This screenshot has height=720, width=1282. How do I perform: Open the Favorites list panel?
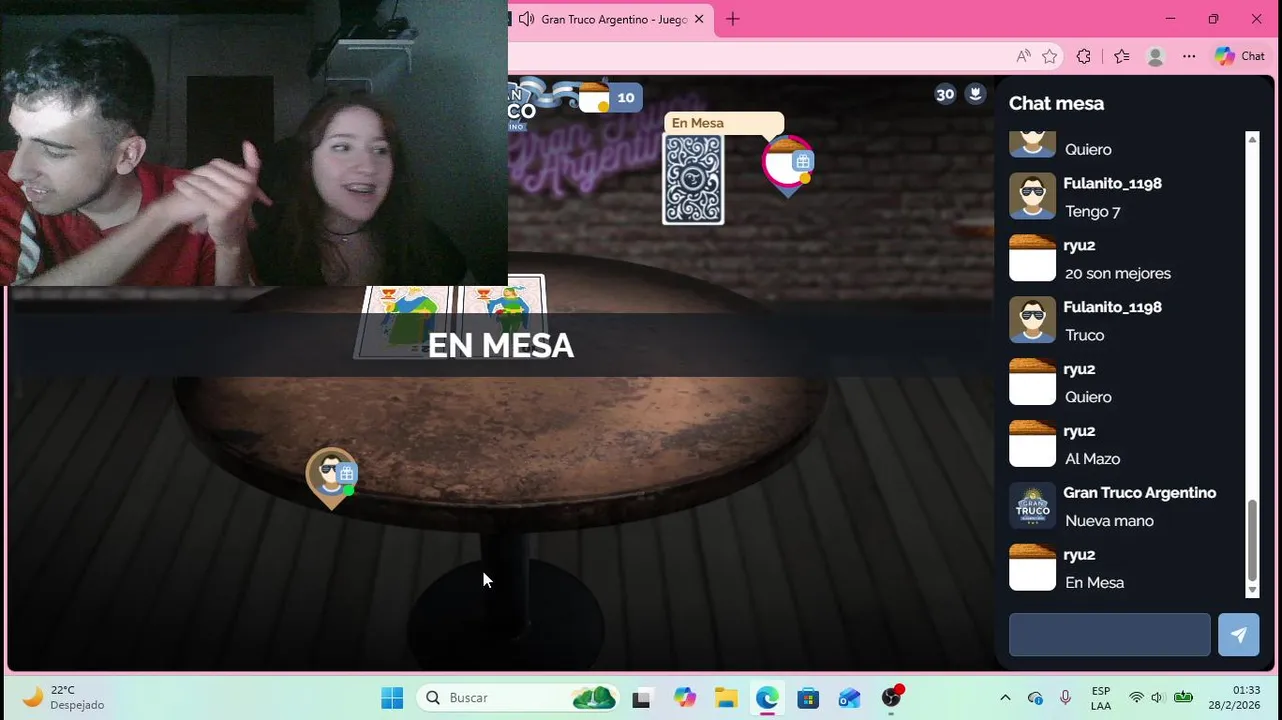(x=1121, y=56)
